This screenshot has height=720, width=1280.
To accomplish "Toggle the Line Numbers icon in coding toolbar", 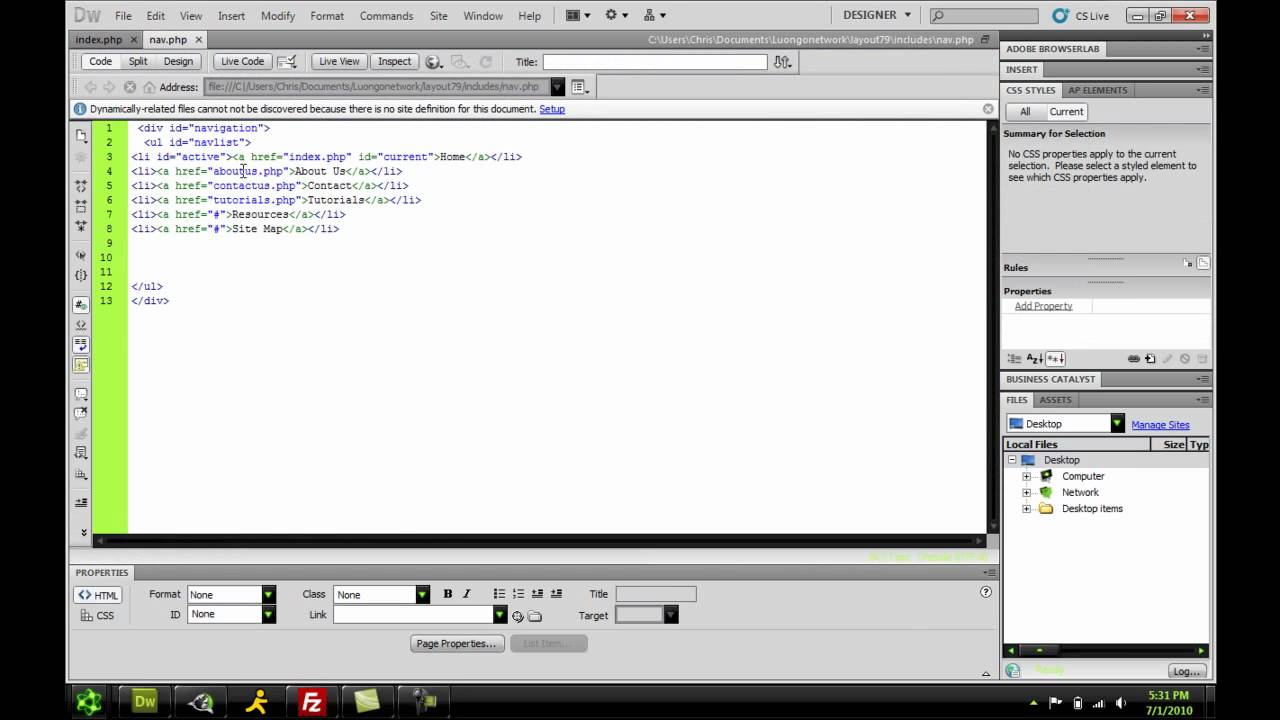I will tap(81, 305).
